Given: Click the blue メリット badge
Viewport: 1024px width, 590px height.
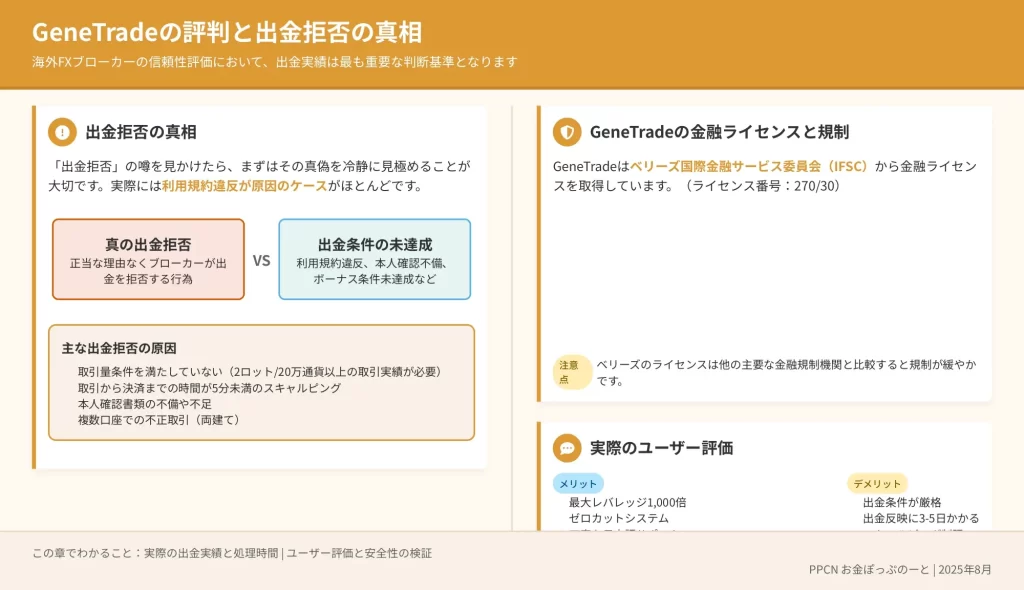Looking at the screenshot, I should click(x=578, y=483).
